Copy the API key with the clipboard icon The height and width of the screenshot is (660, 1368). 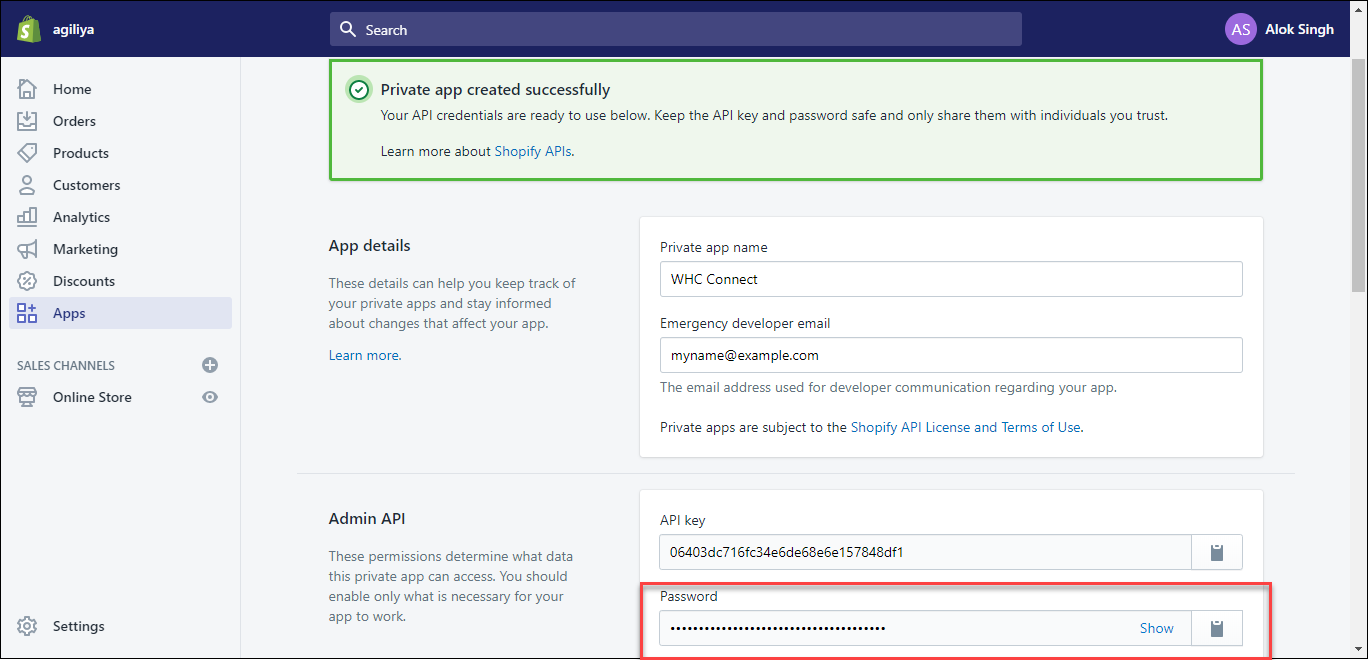(x=1217, y=552)
